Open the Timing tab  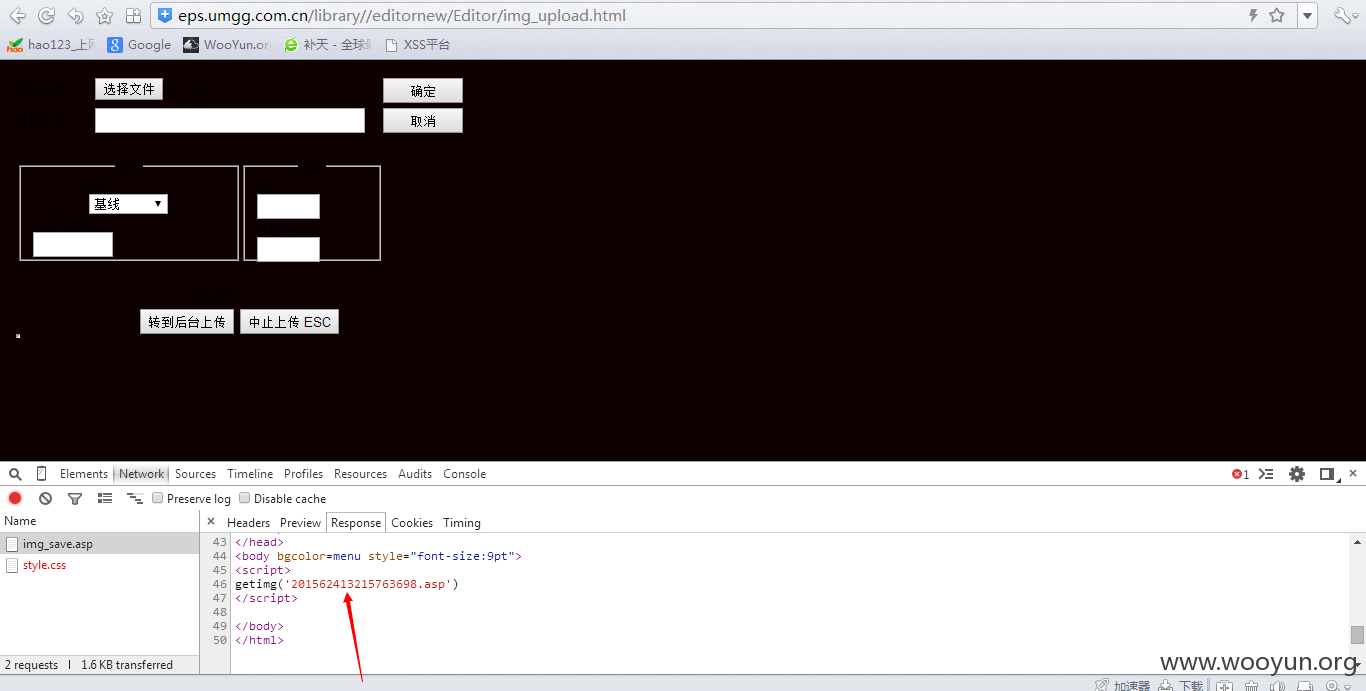click(x=462, y=523)
